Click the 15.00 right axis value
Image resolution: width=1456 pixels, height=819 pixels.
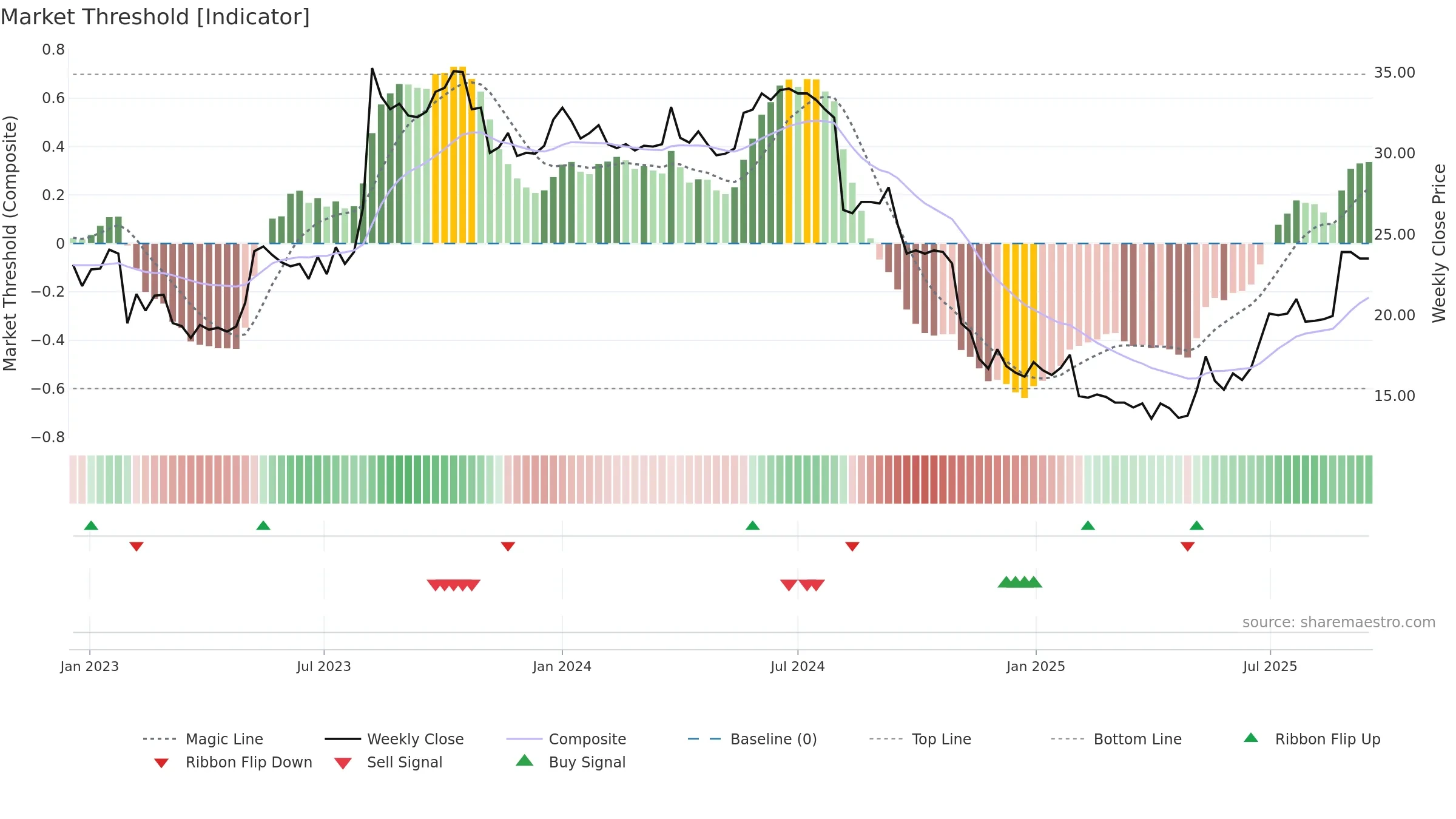1395,396
